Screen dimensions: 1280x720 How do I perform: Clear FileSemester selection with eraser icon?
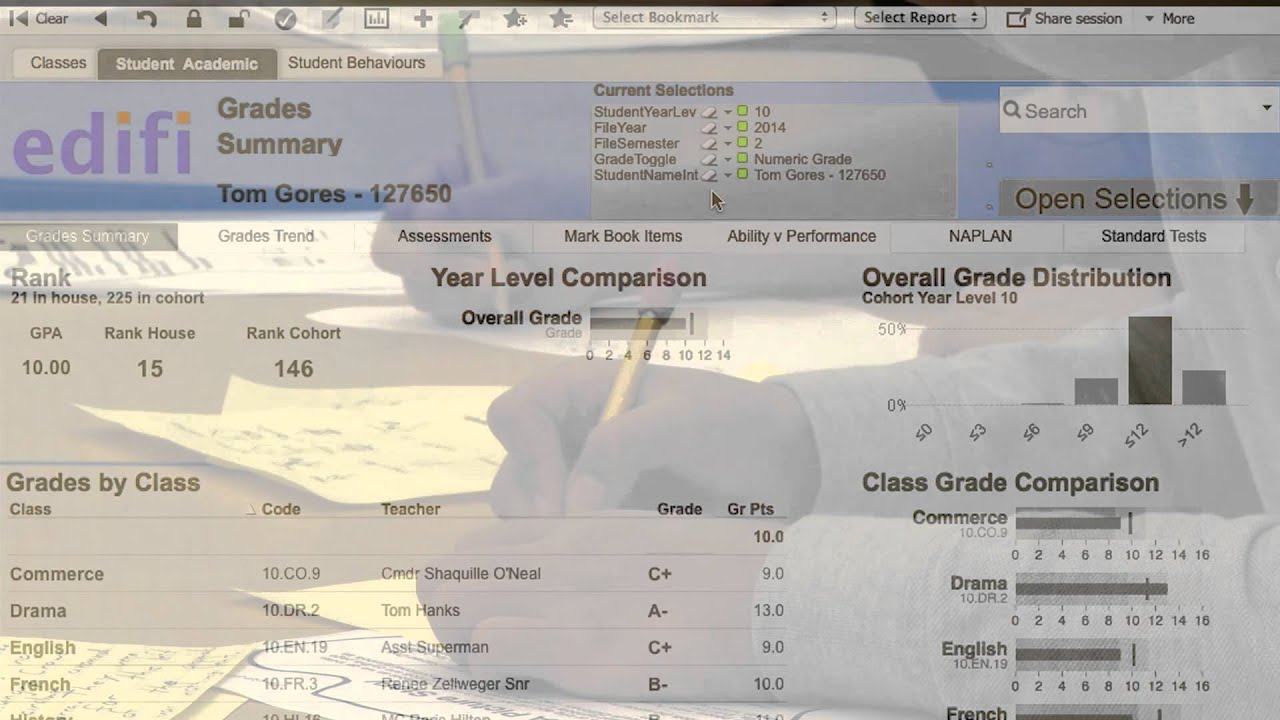[x=709, y=144]
